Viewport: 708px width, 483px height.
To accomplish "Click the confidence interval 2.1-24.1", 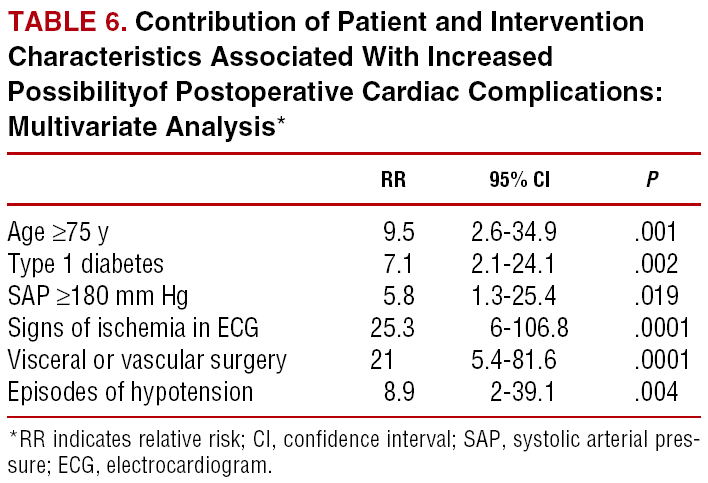I will coord(514,265).
